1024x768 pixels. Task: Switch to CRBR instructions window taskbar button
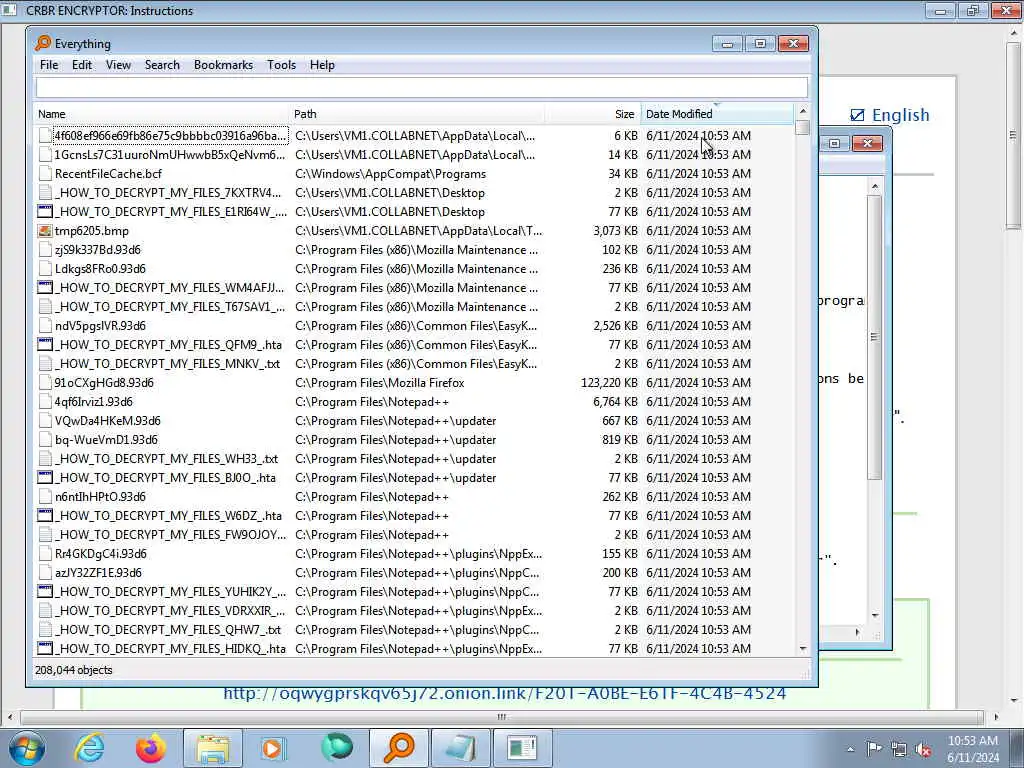pyautogui.click(x=522, y=748)
